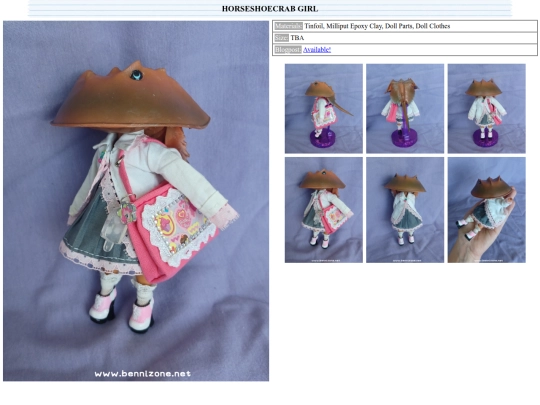Click the HORSESHOECRAB GIRL title heading
The image size is (540, 405).
270,9
